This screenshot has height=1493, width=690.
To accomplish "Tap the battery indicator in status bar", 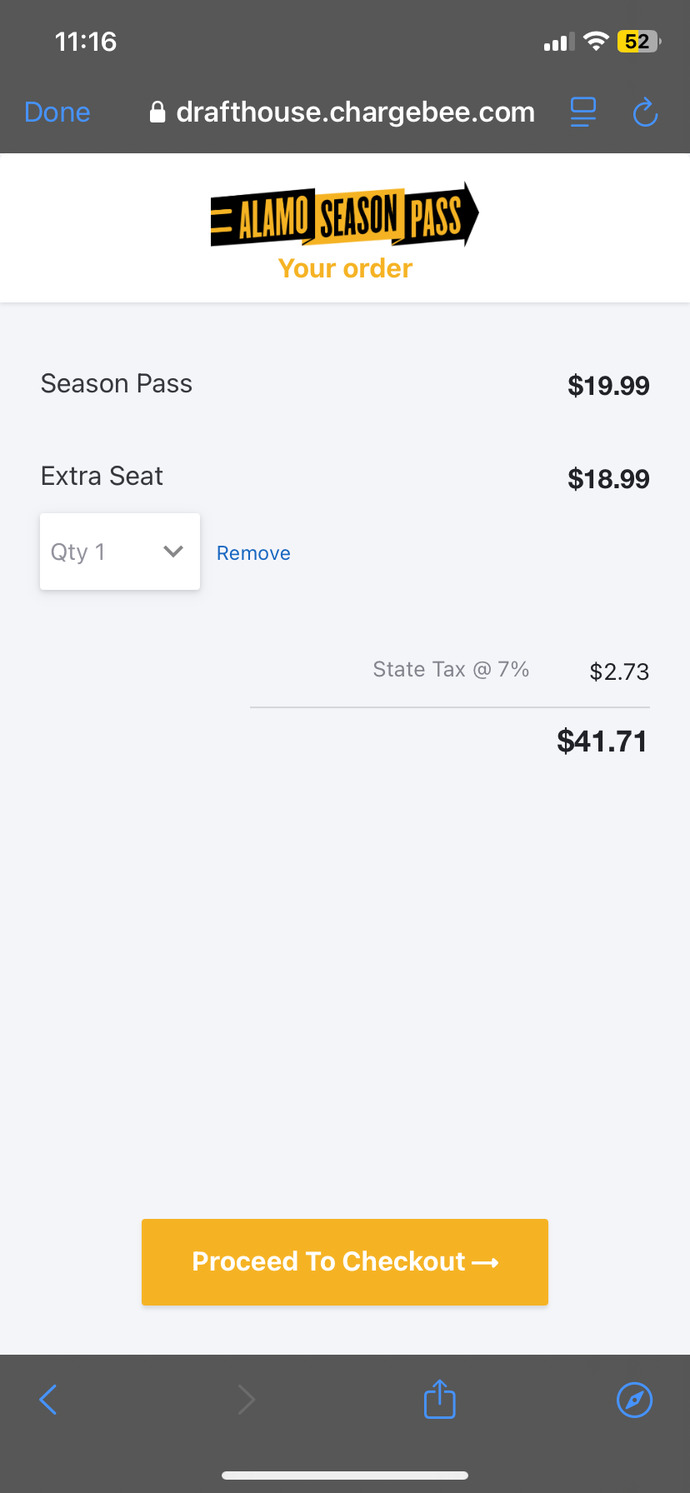I will click(x=637, y=42).
